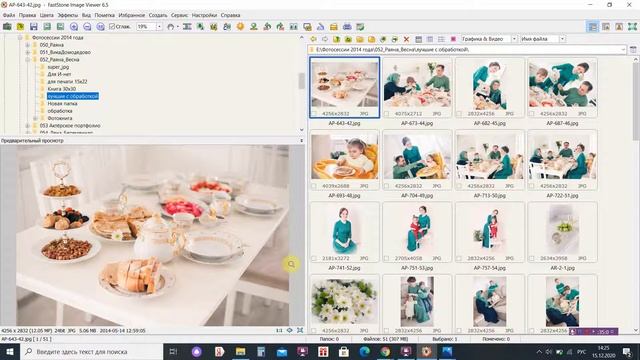The height and width of the screenshot is (360, 640).
Task: Click the forward arrow in browser toolbar
Action: coord(325,39)
